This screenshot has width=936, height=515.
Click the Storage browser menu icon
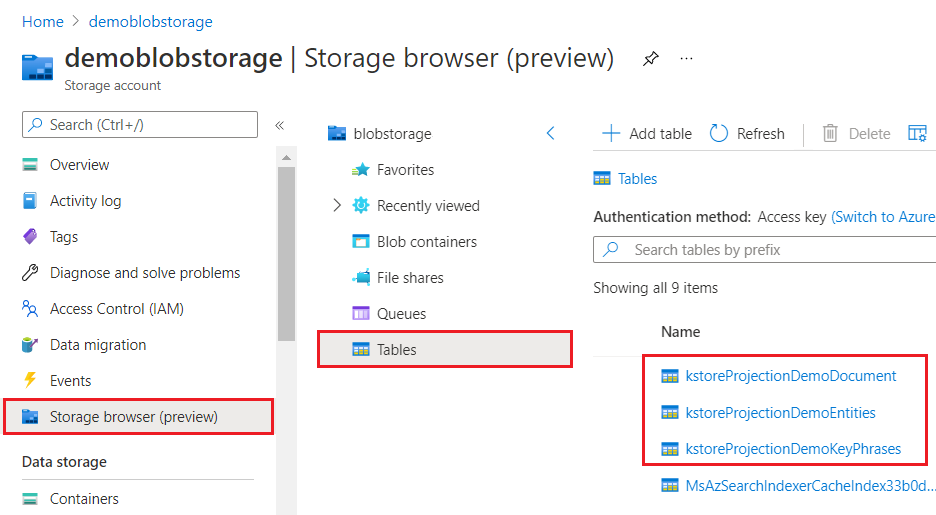(30, 417)
